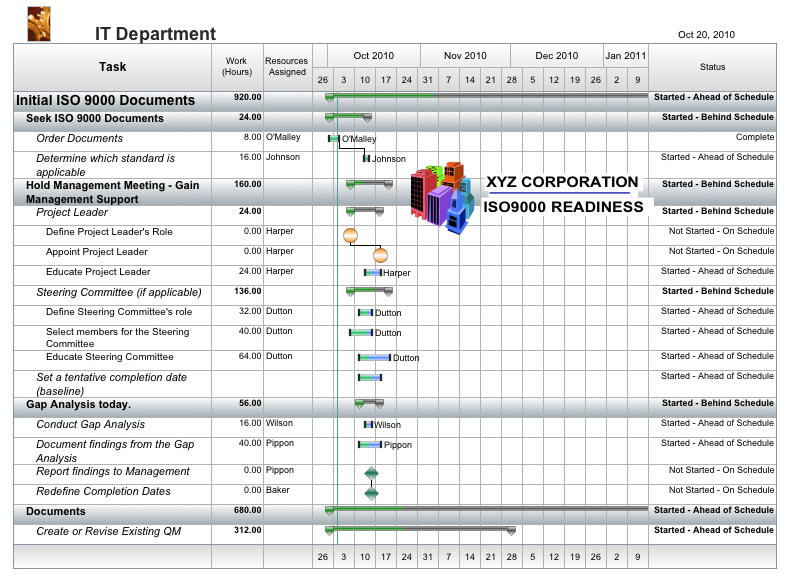The height and width of the screenshot is (581, 791).
Task: Click the Work hours cell for Documents
Action: click(x=237, y=511)
